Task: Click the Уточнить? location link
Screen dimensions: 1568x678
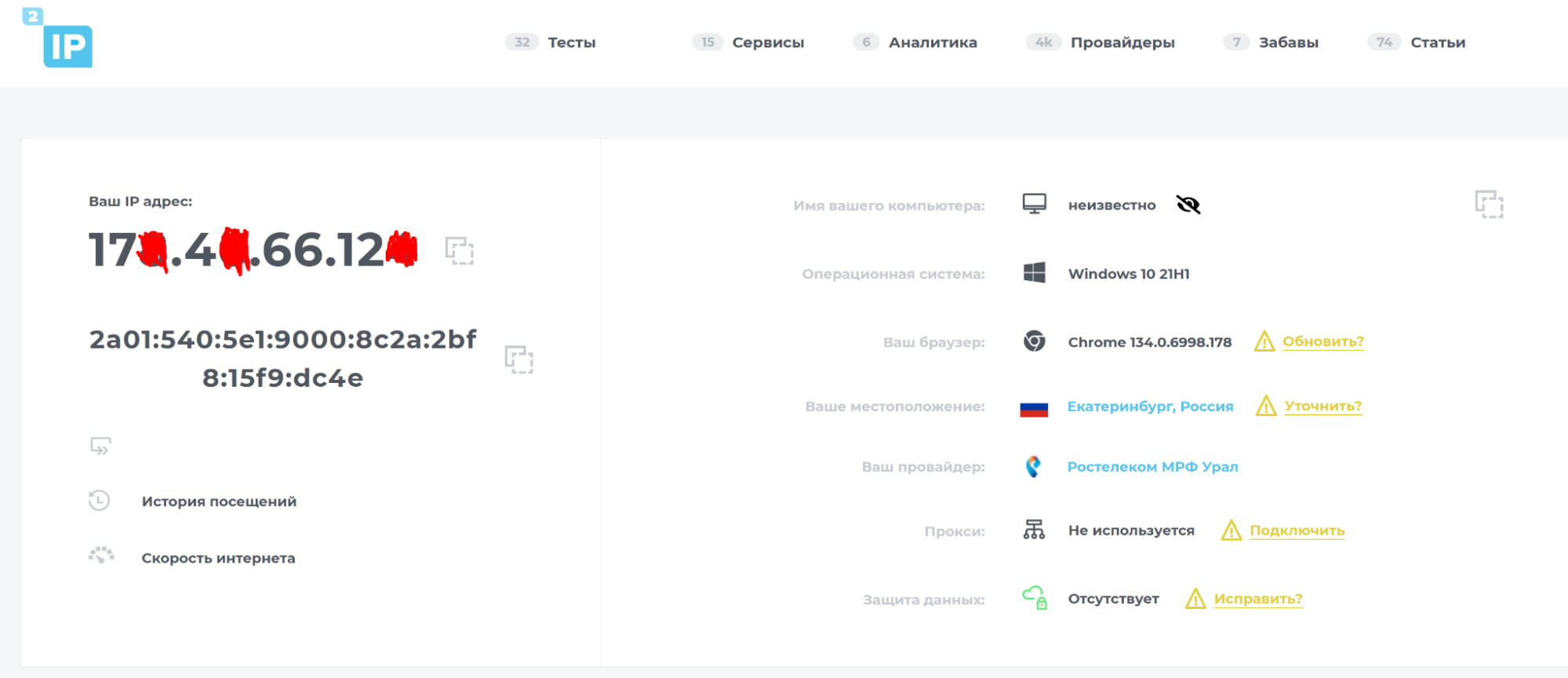Action: [x=1323, y=406]
